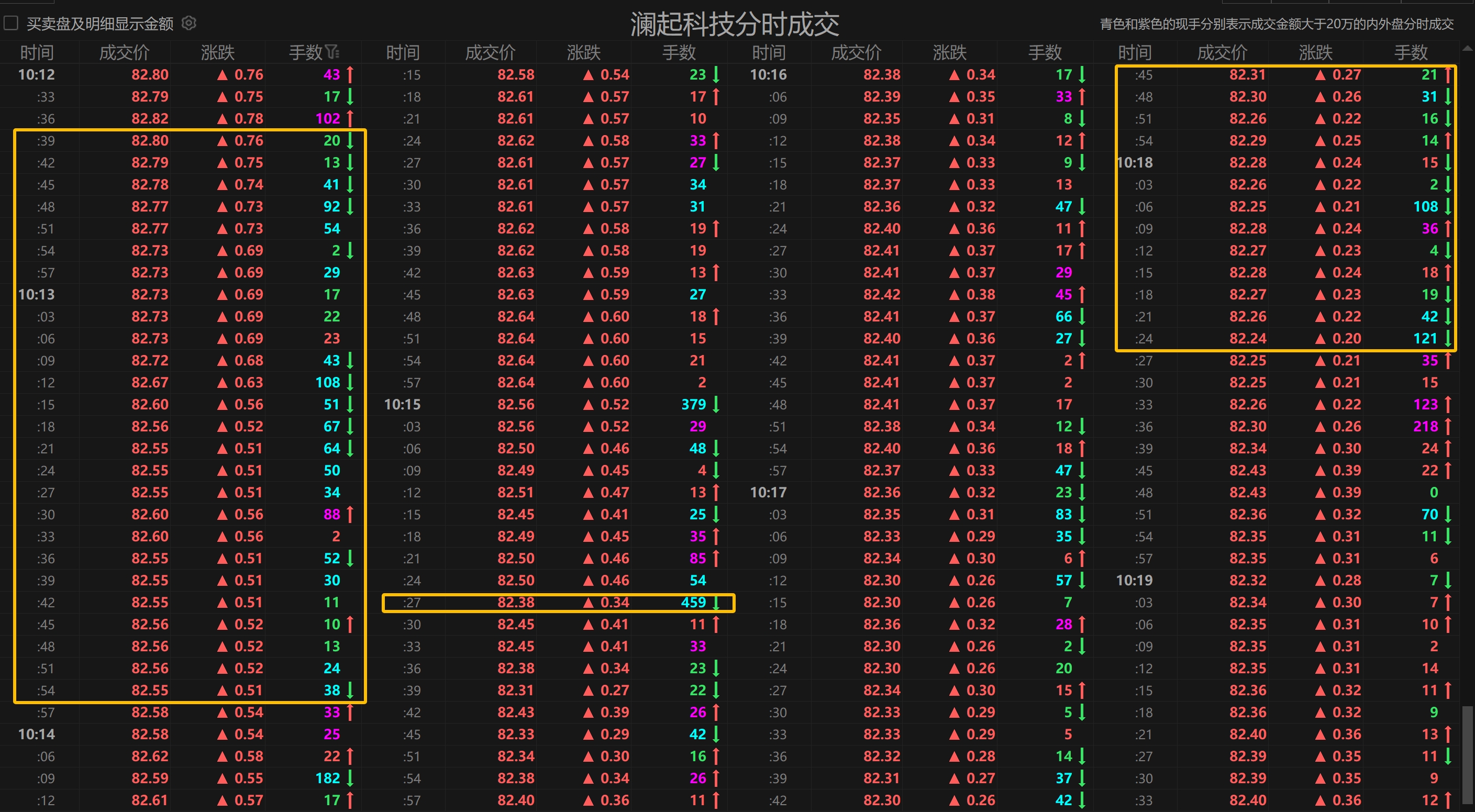The width and height of the screenshot is (1475, 812).
Task: Click the 成交价 header above the 10:12 row
Action: (x=124, y=53)
